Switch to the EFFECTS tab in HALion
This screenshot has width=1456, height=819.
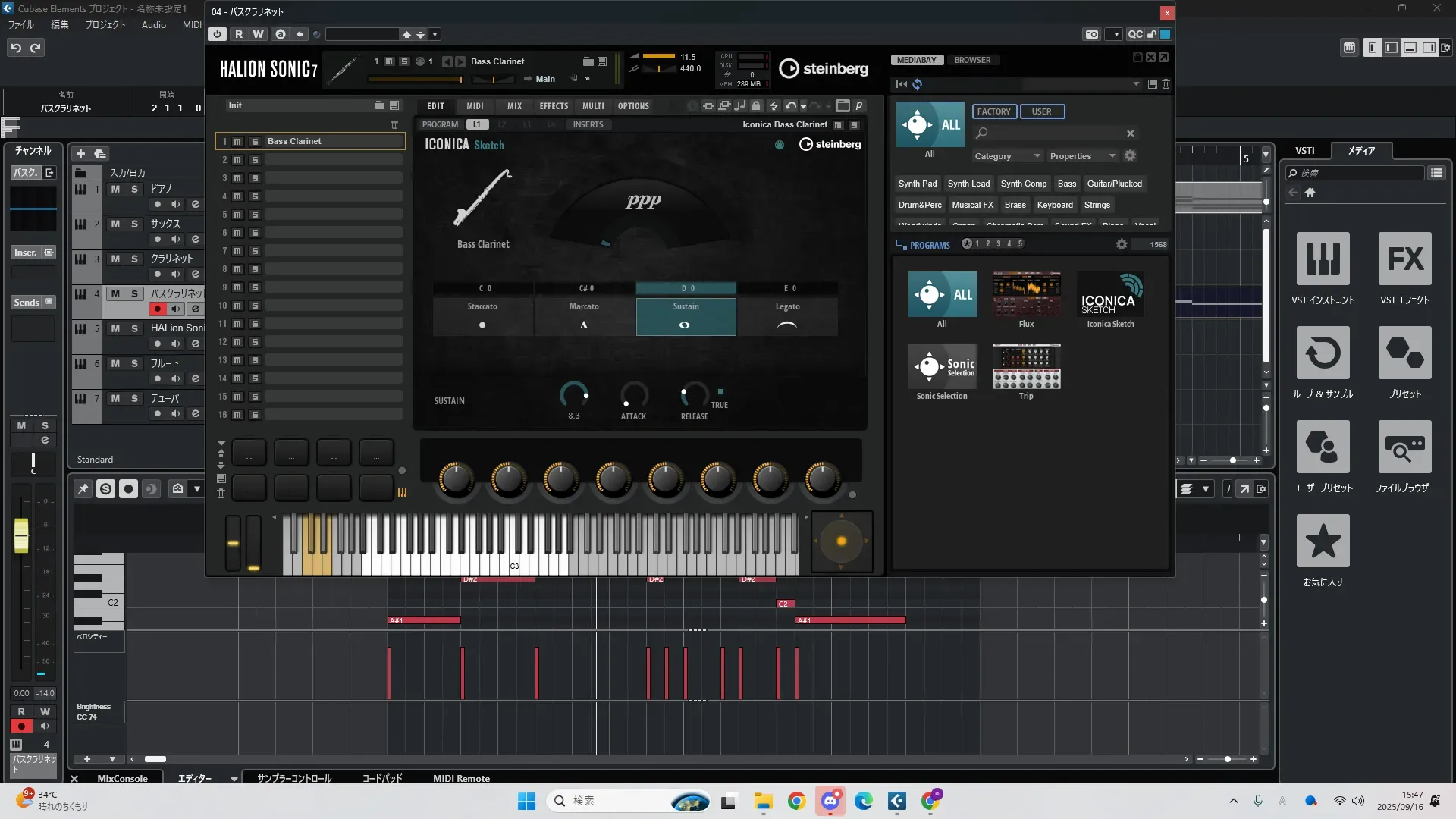[x=554, y=106]
